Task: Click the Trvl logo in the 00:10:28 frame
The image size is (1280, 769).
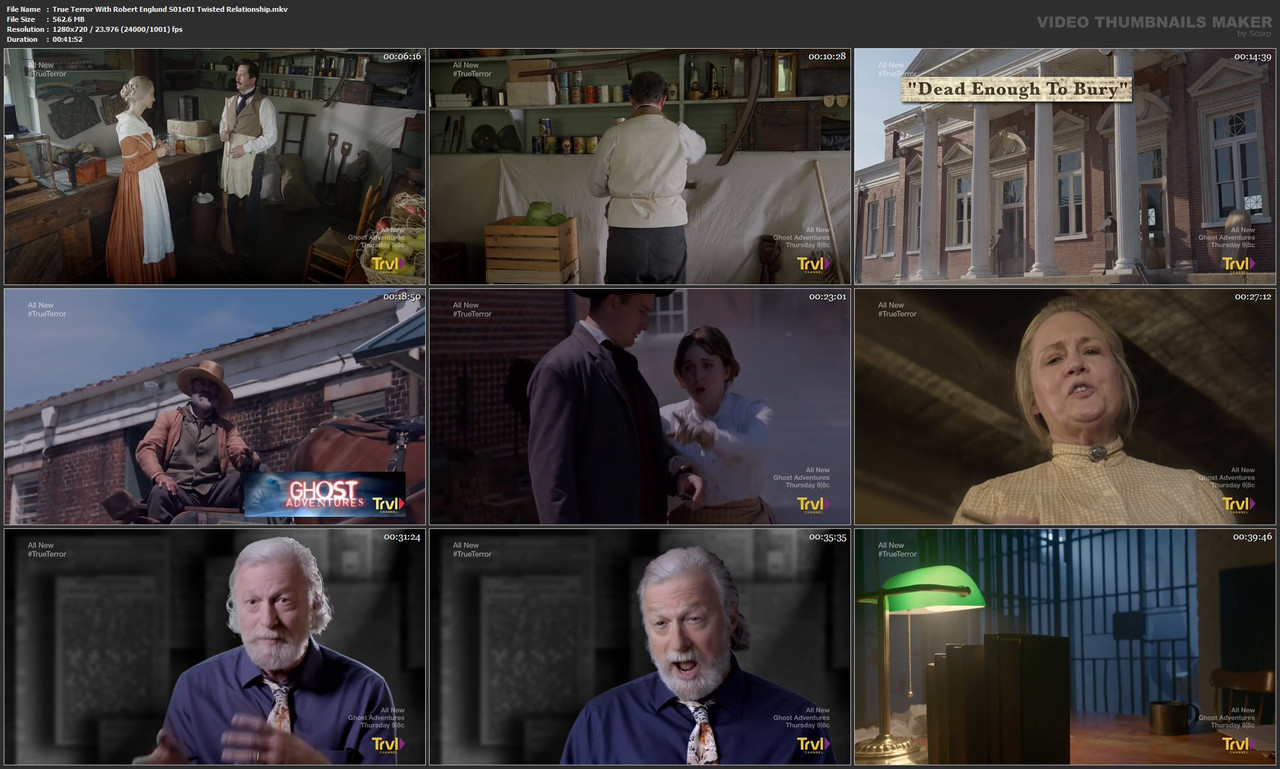Action: tap(813, 265)
